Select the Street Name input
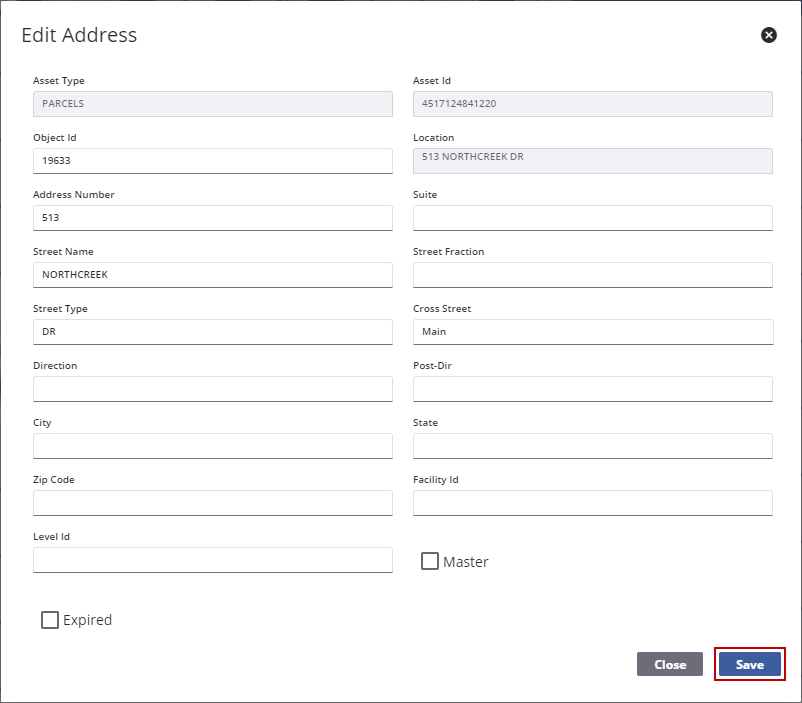 213,275
